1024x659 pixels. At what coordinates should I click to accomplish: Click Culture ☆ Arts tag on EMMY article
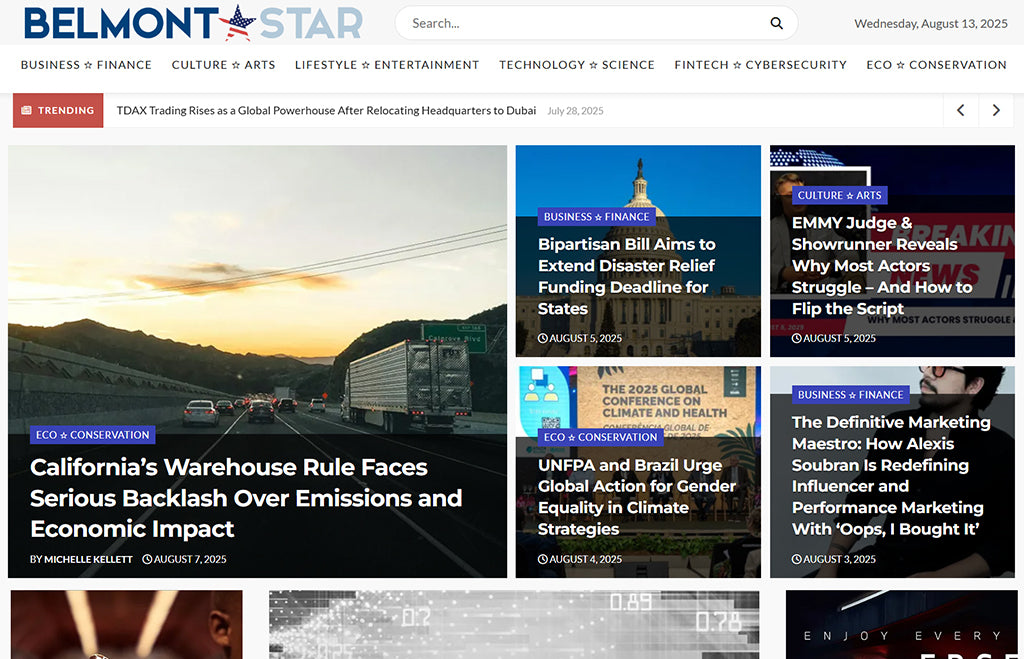coord(839,195)
